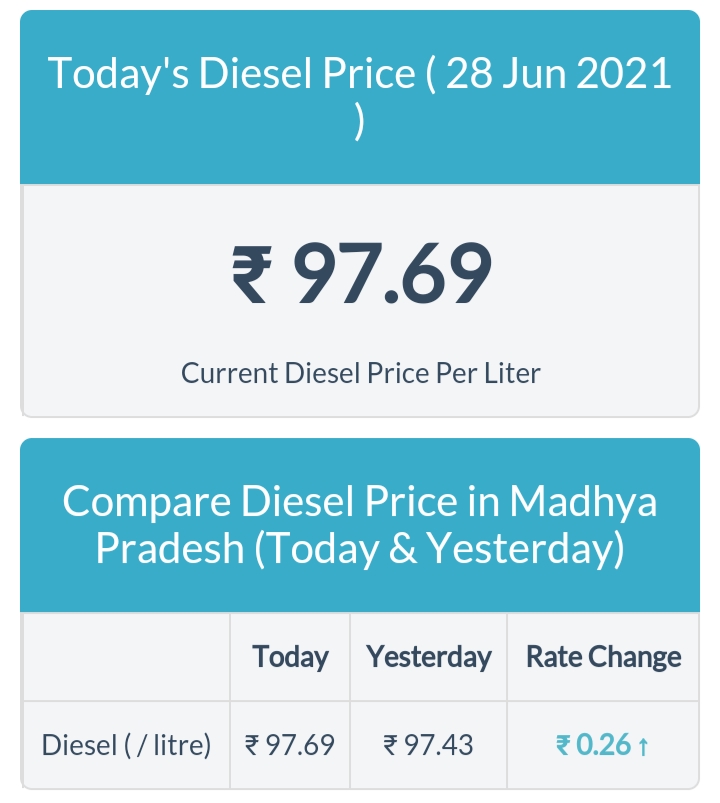Click the date "28 Jun 2021" in the header
Viewport: 720px width, 803px height.
tap(558, 75)
